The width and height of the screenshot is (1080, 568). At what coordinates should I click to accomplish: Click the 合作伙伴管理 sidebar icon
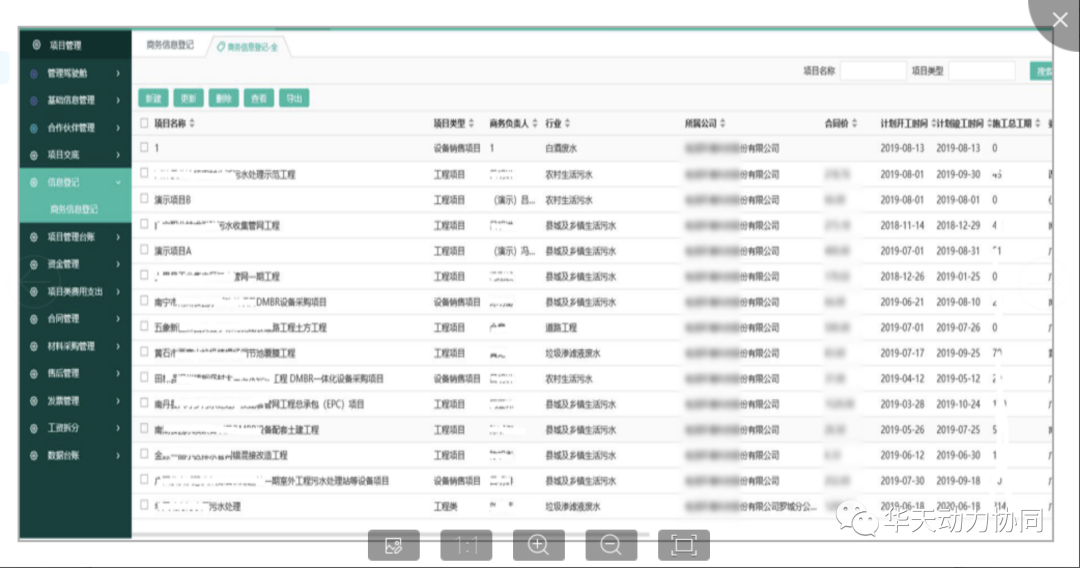[34, 128]
